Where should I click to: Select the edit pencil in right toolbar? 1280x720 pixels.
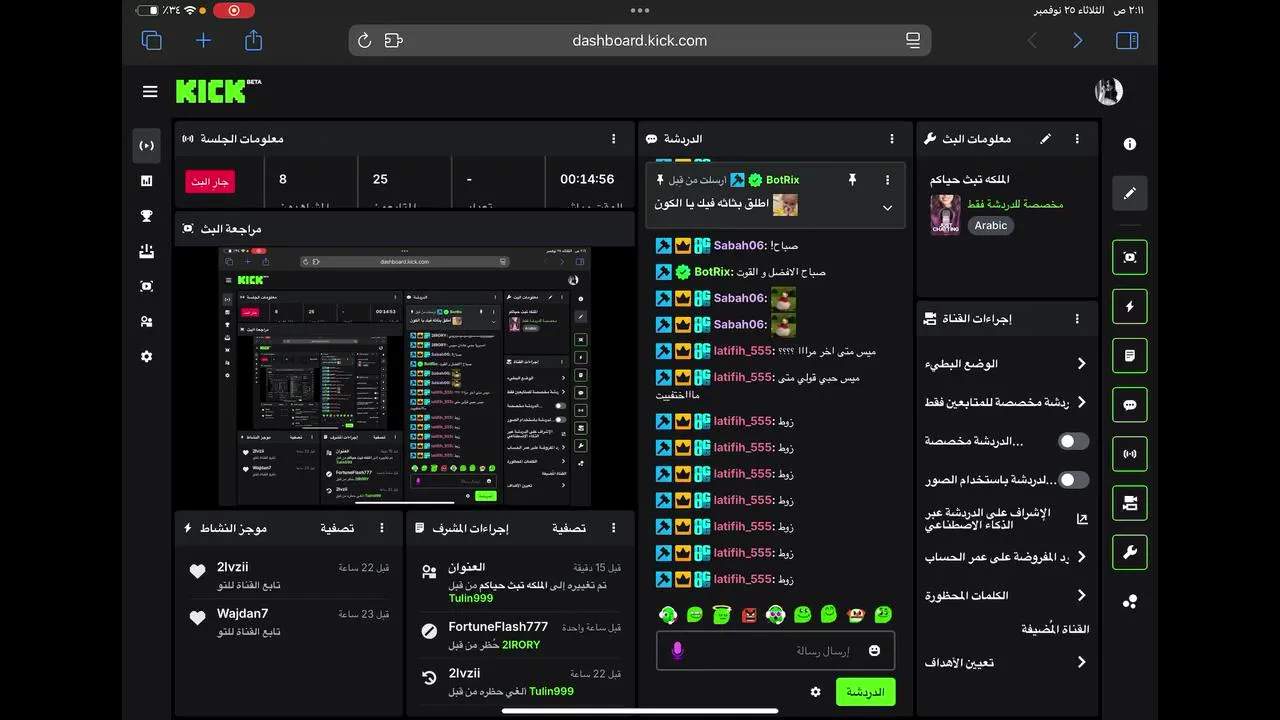coord(1130,193)
